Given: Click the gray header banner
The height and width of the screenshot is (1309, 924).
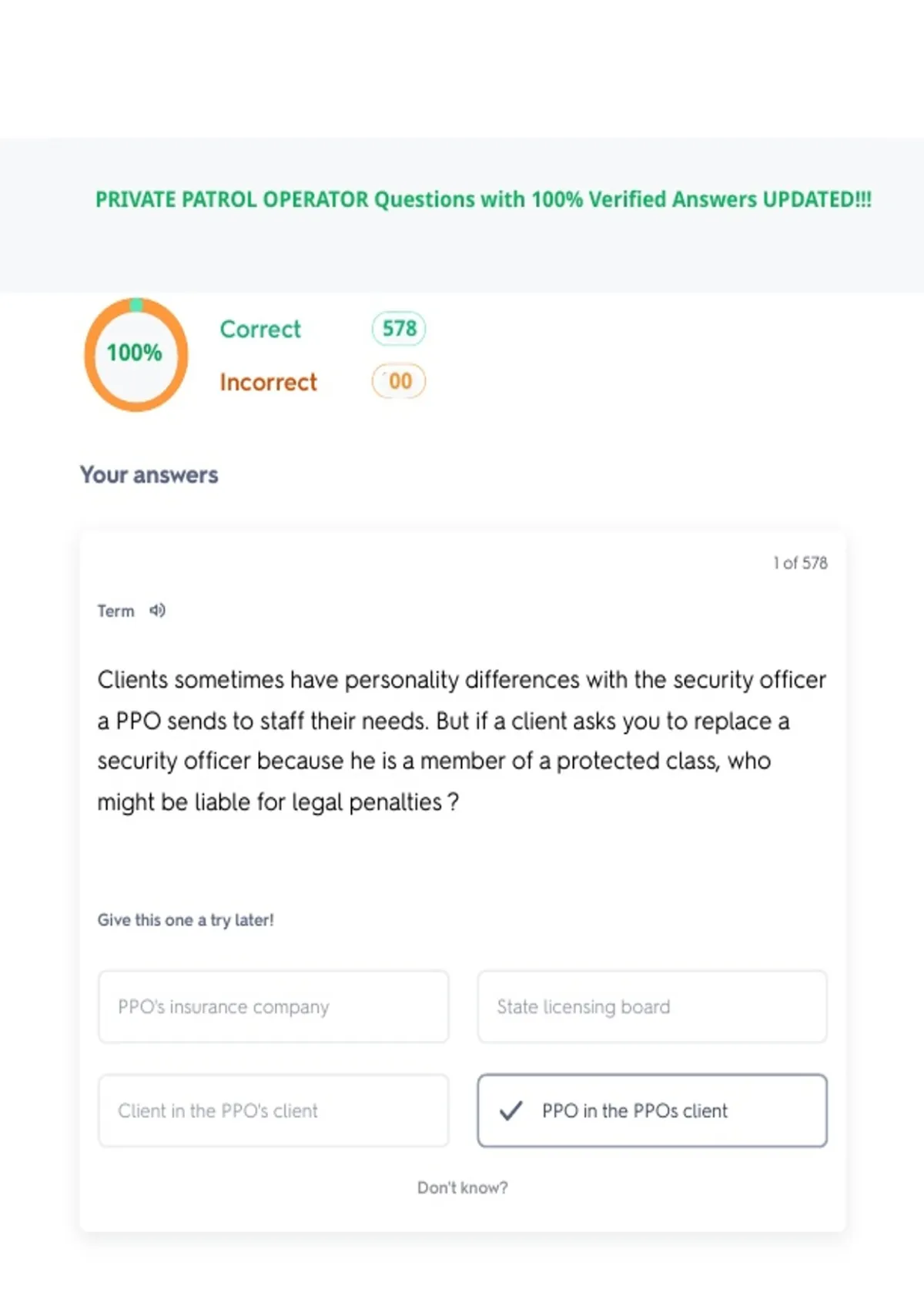Looking at the screenshot, I should (x=462, y=216).
